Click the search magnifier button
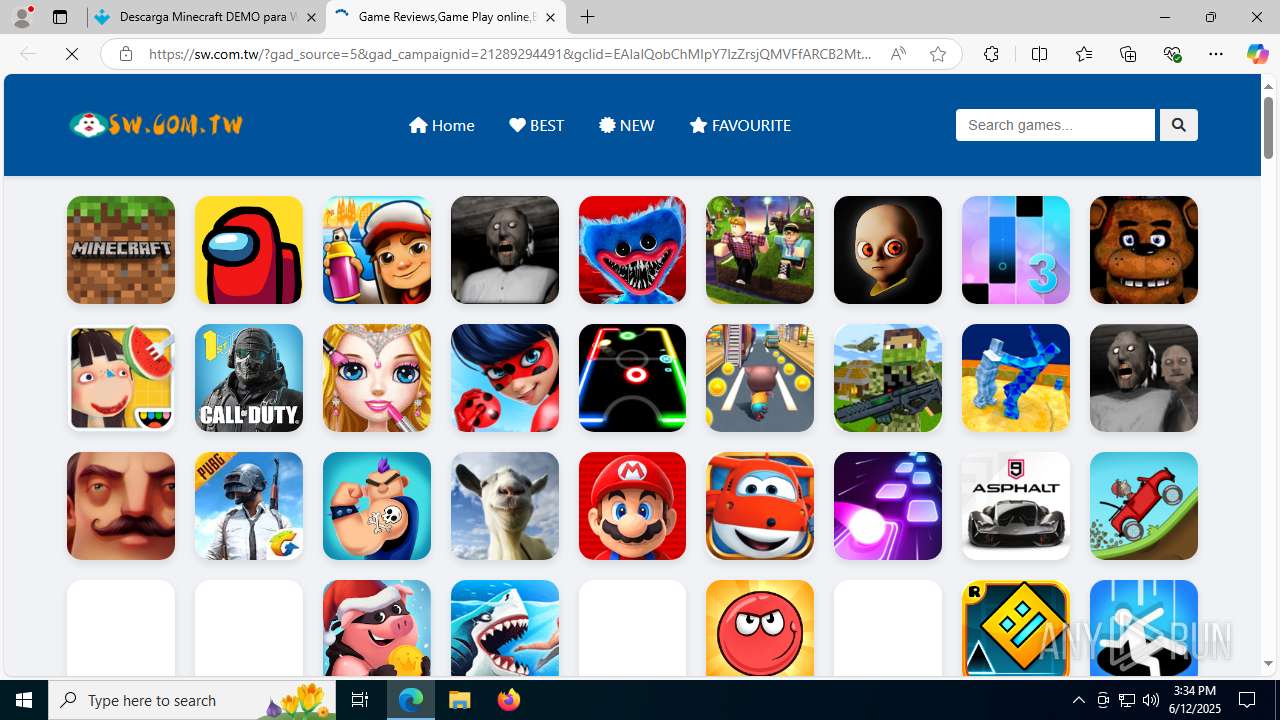The height and width of the screenshot is (720, 1280). point(1178,125)
